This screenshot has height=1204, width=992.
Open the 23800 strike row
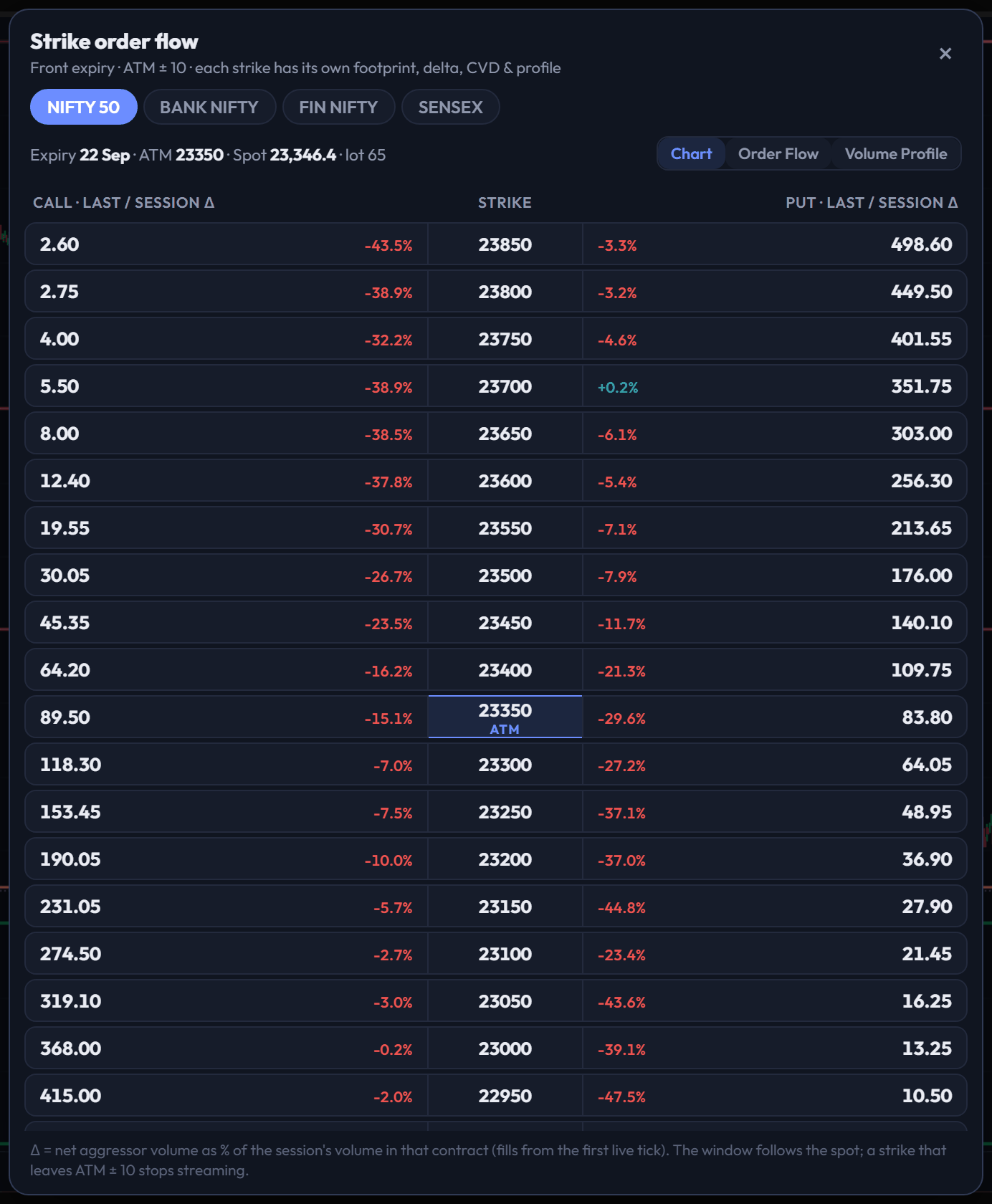[x=496, y=292]
